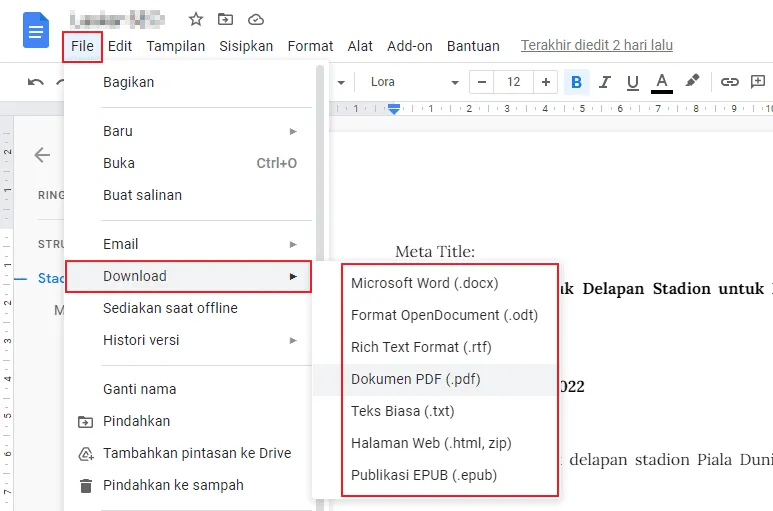Open the Sisipkan menu

click(246, 46)
